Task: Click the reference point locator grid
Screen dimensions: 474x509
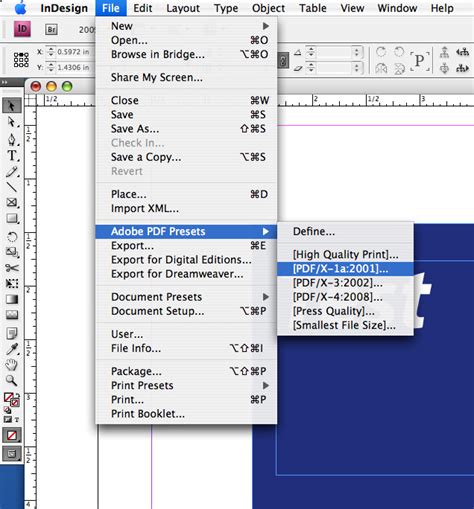Action: (21, 60)
